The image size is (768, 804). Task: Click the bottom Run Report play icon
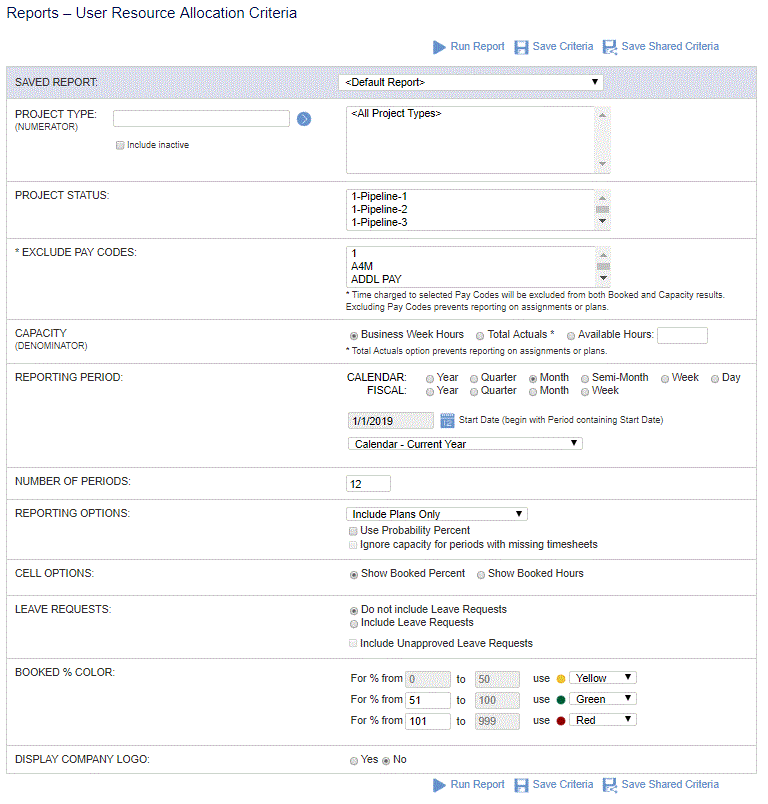click(439, 785)
